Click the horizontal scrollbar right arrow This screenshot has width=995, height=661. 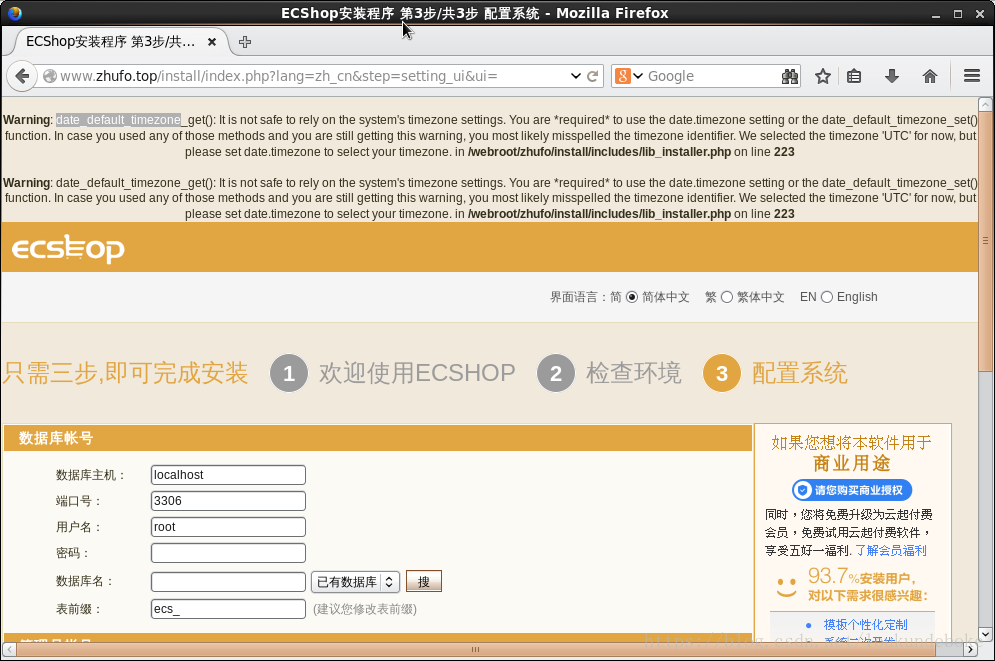pyautogui.click(x=970, y=649)
